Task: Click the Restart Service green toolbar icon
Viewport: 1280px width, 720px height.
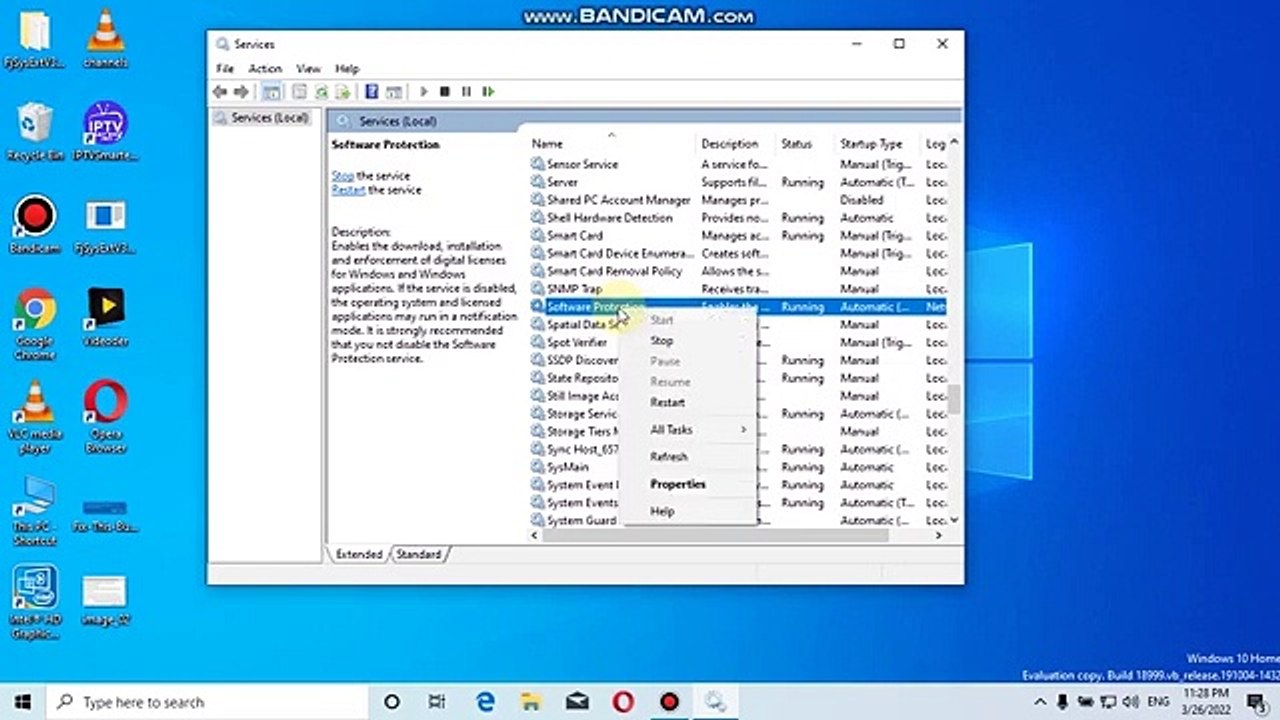Action: point(488,91)
